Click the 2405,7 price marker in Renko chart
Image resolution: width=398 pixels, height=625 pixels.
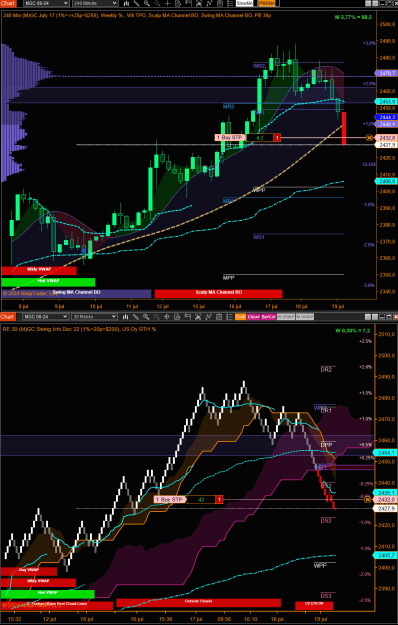click(x=385, y=556)
